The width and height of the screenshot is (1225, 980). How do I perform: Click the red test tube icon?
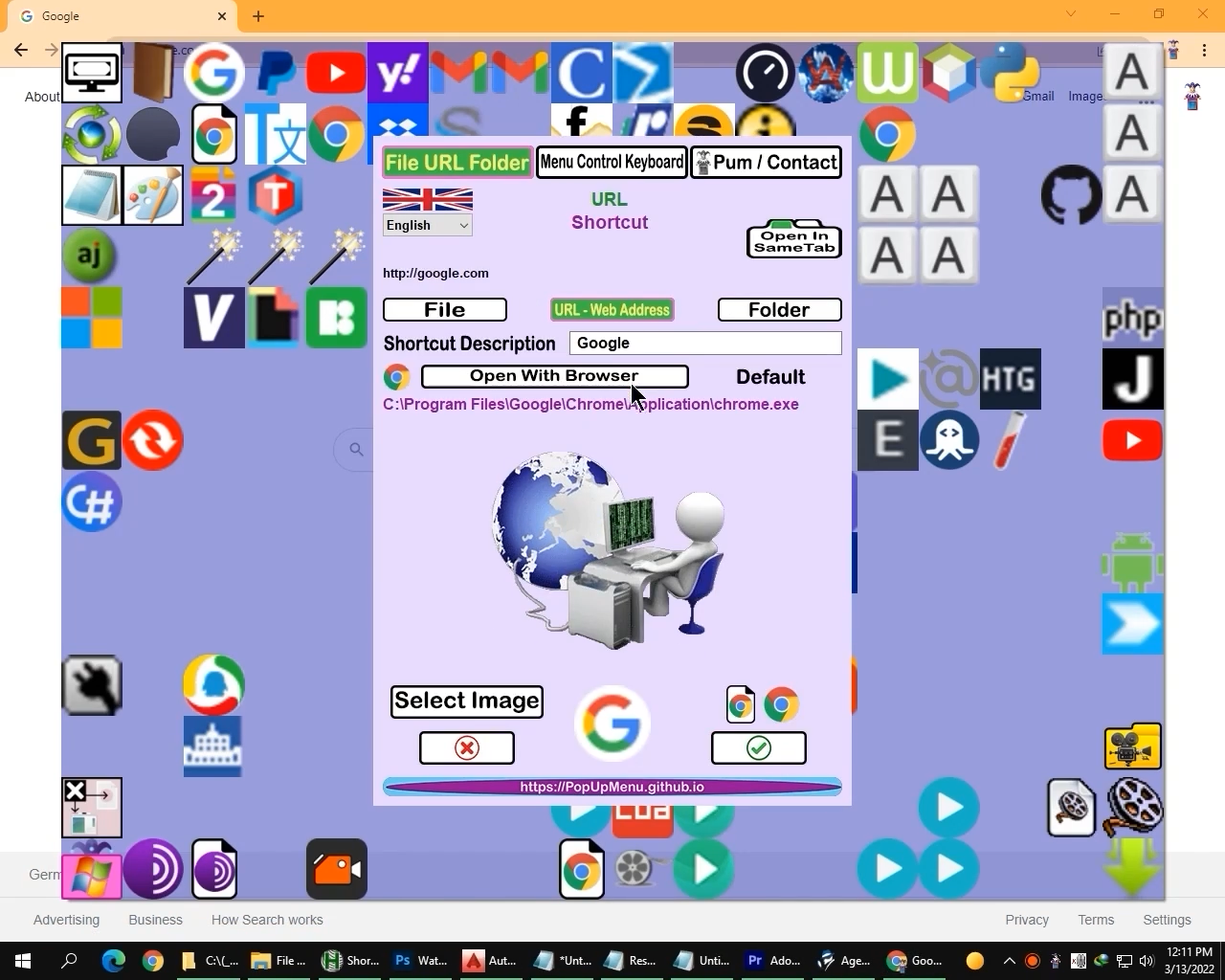(1011, 440)
